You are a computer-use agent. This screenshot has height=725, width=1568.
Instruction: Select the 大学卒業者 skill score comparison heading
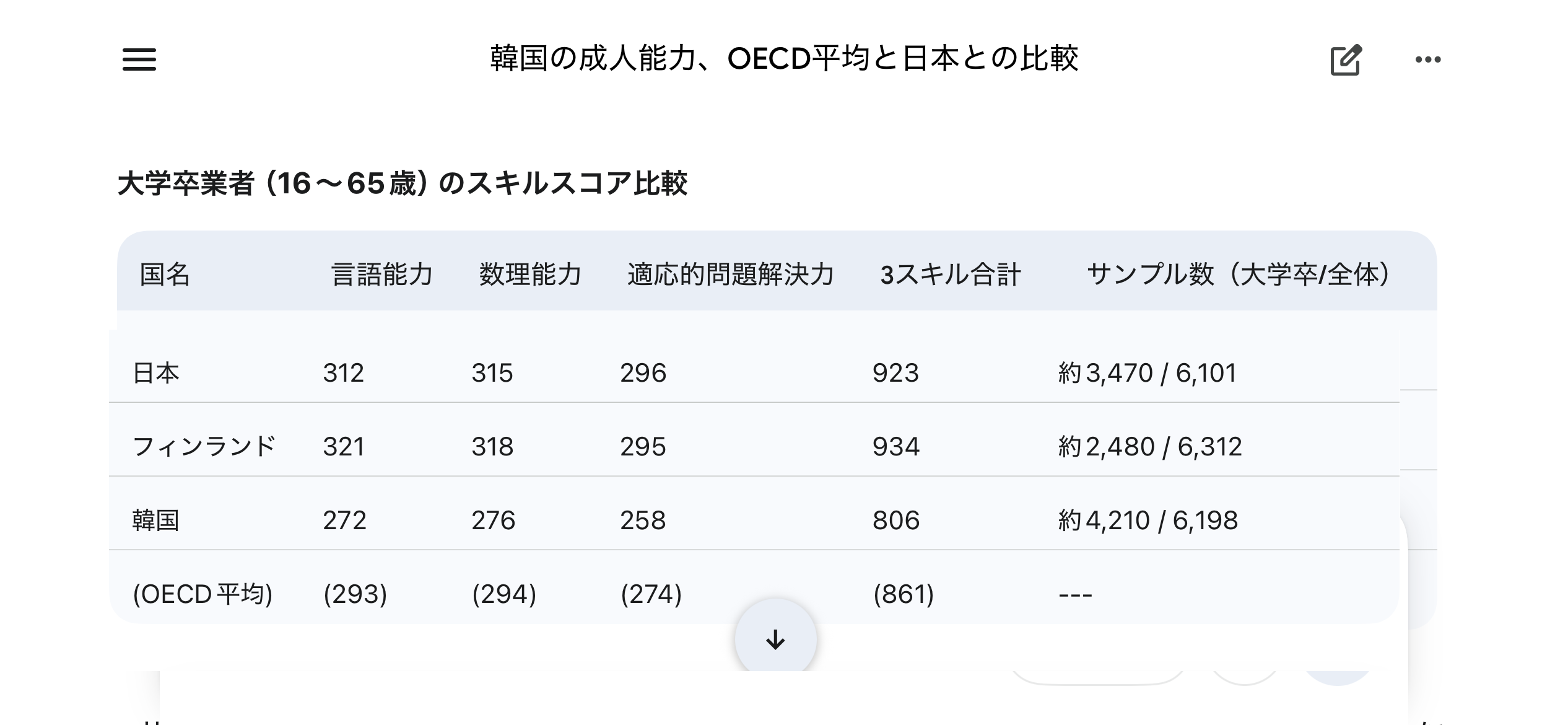(403, 184)
